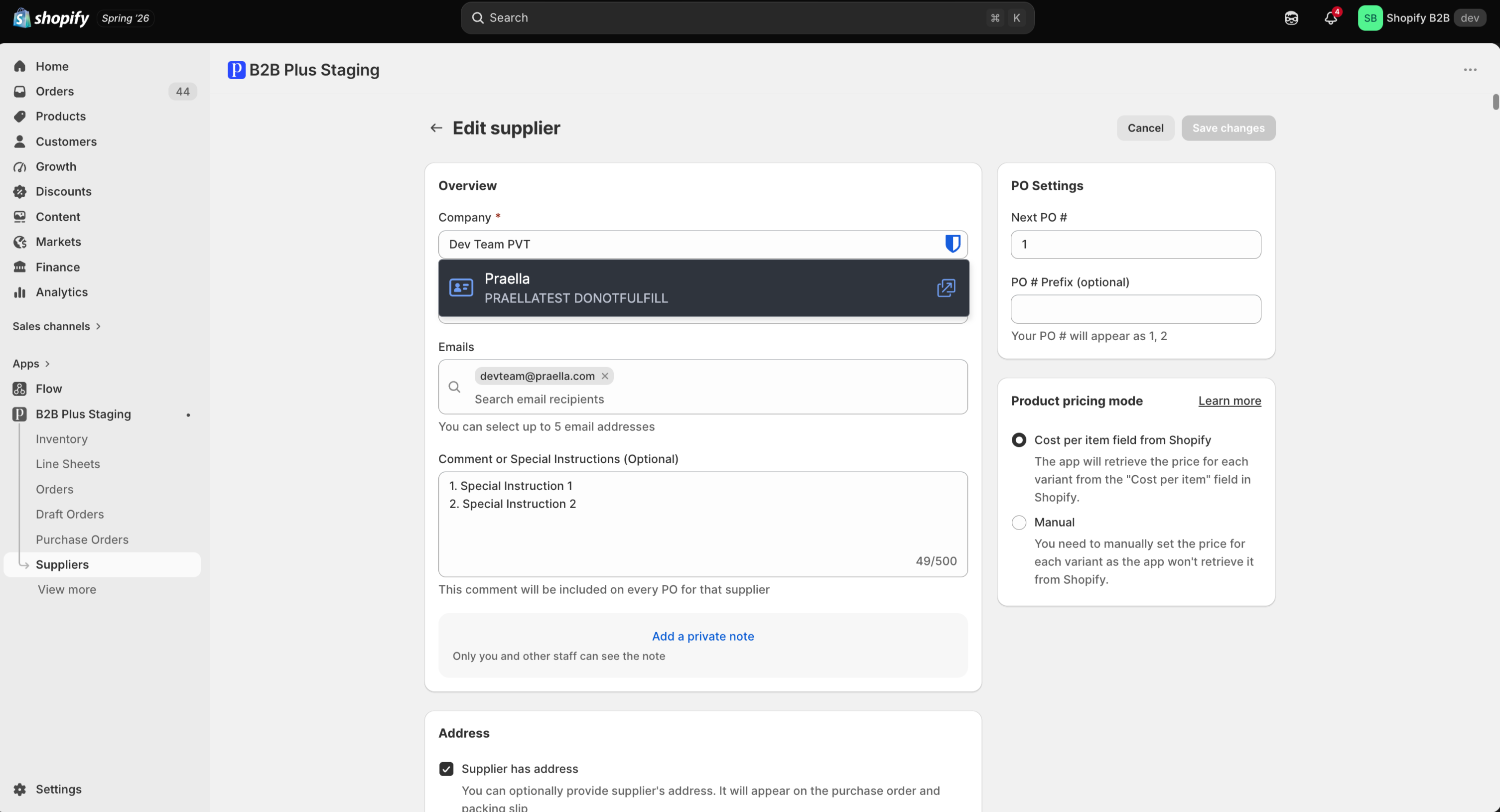
Task: Click the search magnifier in Emails field
Action: click(454, 387)
